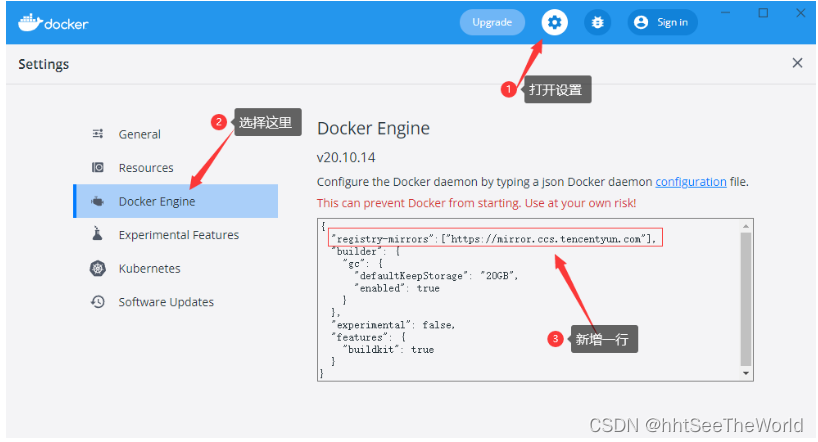Click the Sign in button label
Image resolution: width=818 pixels, height=442 pixels.
672,22
